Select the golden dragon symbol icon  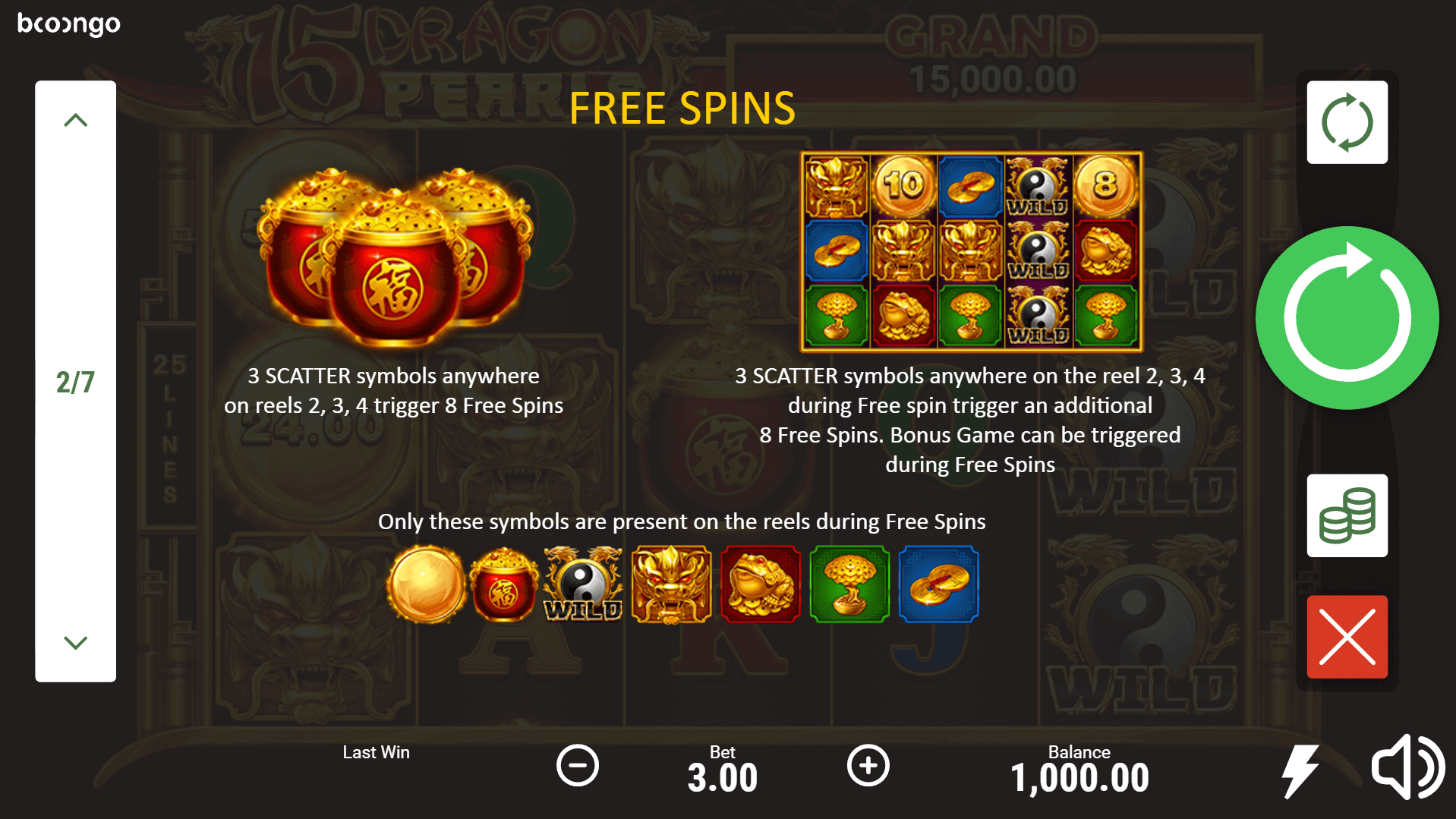pyautogui.click(x=671, y=584)
